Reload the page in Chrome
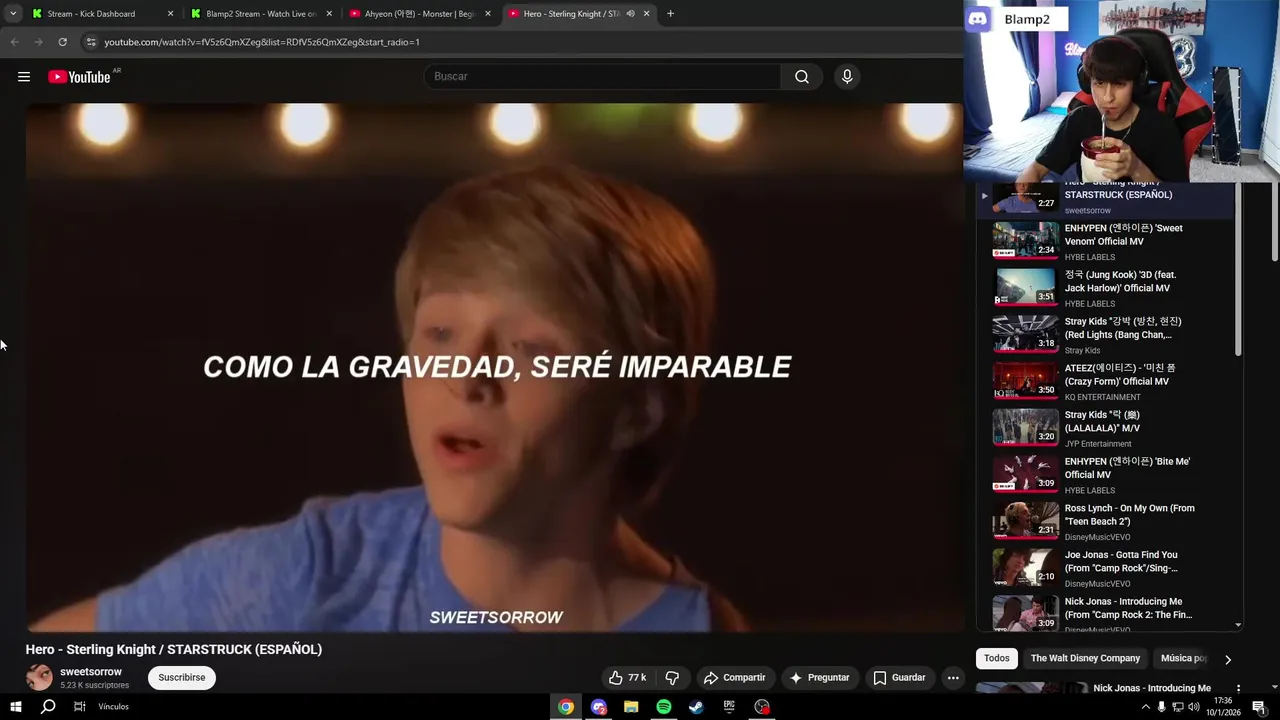 point(62,42)
